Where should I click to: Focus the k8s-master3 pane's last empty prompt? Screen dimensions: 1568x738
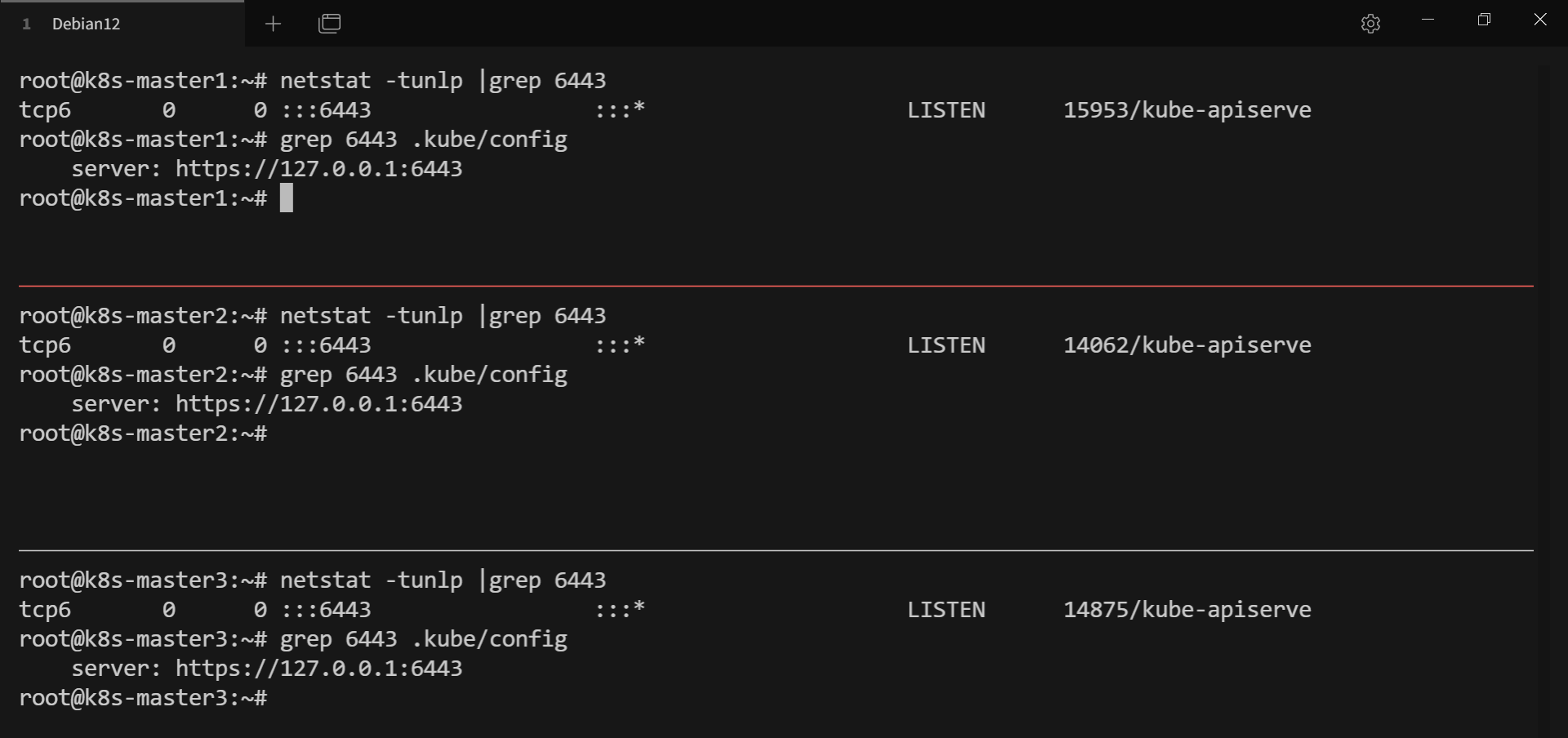[x=143, y=698]
